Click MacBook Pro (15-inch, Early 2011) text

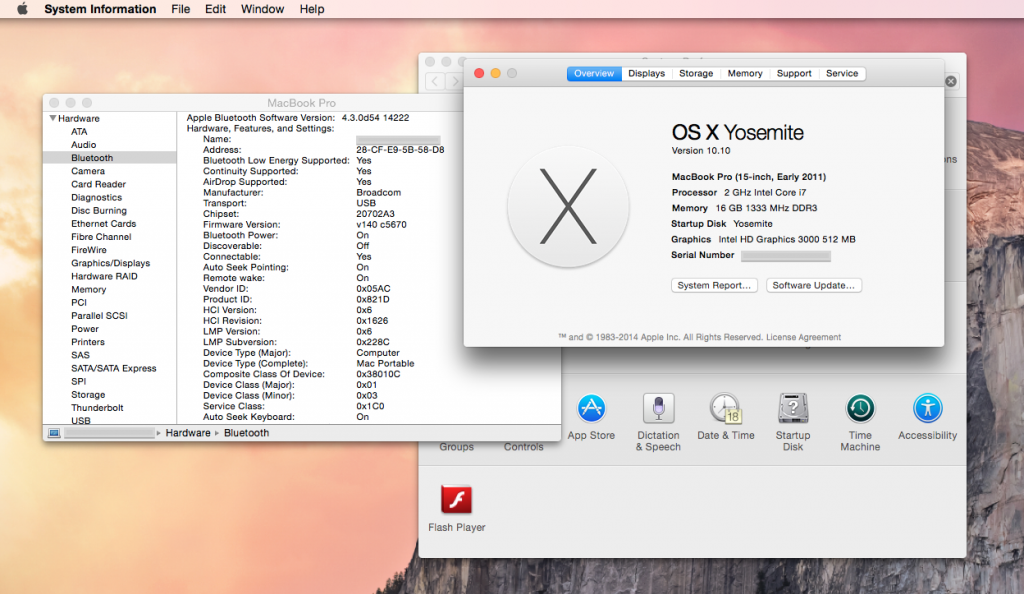click(749, 177)
